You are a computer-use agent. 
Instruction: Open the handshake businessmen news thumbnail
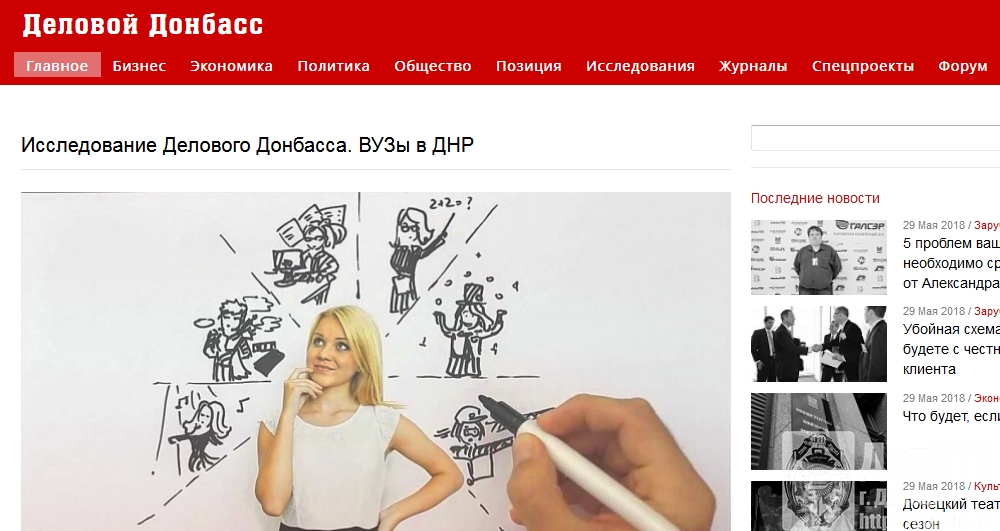pyautogui.click(x=819, y=344)
